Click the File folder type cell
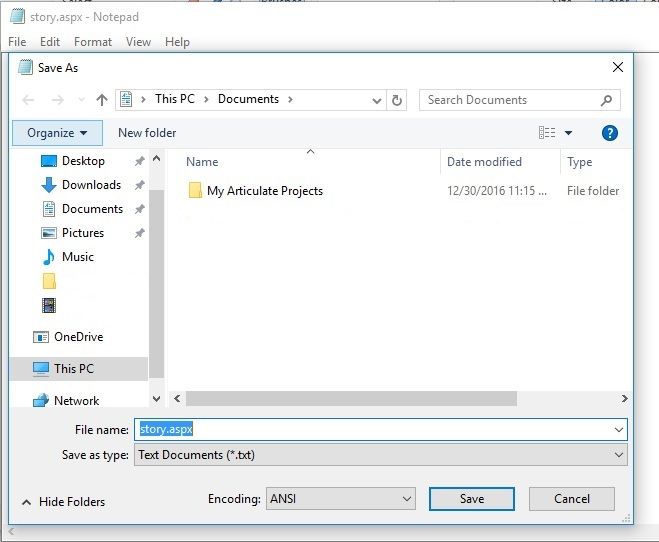This screenshot has width=659, height=542. coord(593,191)
